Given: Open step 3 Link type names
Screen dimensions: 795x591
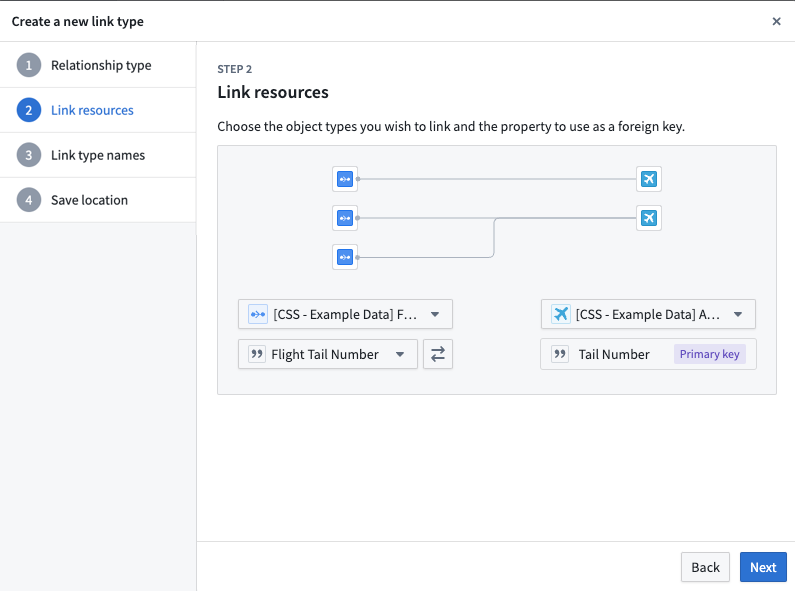Looking at the screenshot, I should point(98,155).
